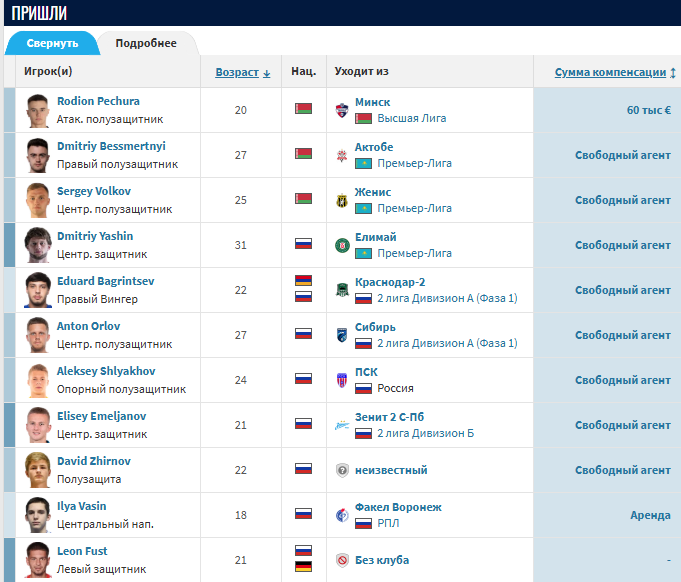Screen dimensions: 681x582
Task: Switch to the Свернуть tab
Action: (x=52, y=43)
